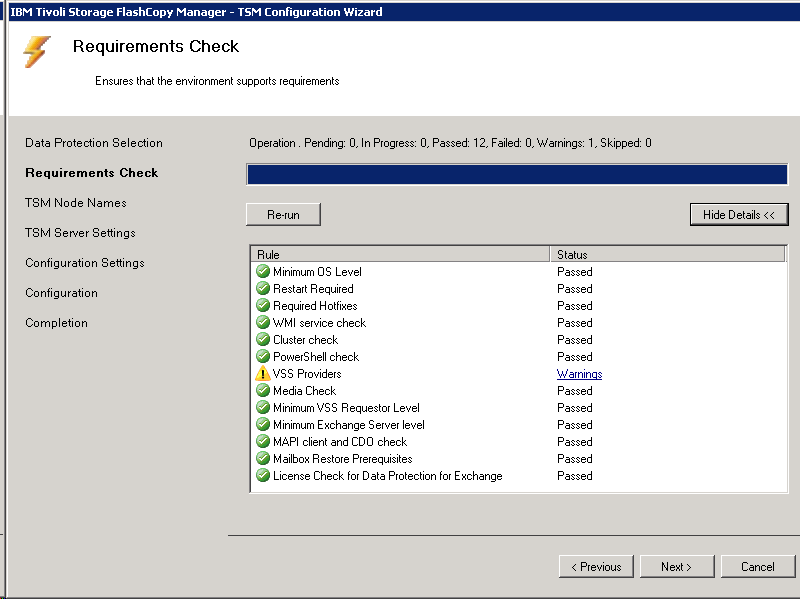Click the green check icon beside Restart Required

click(x=263, y=289)
